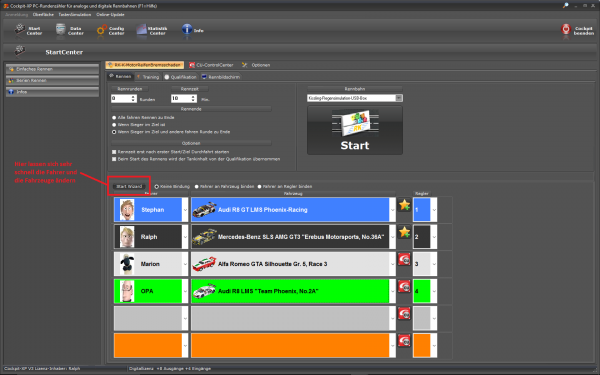Click the red controller icon in OPA's row
This screenshot has height=375, width=600.
tap(404, 287)
